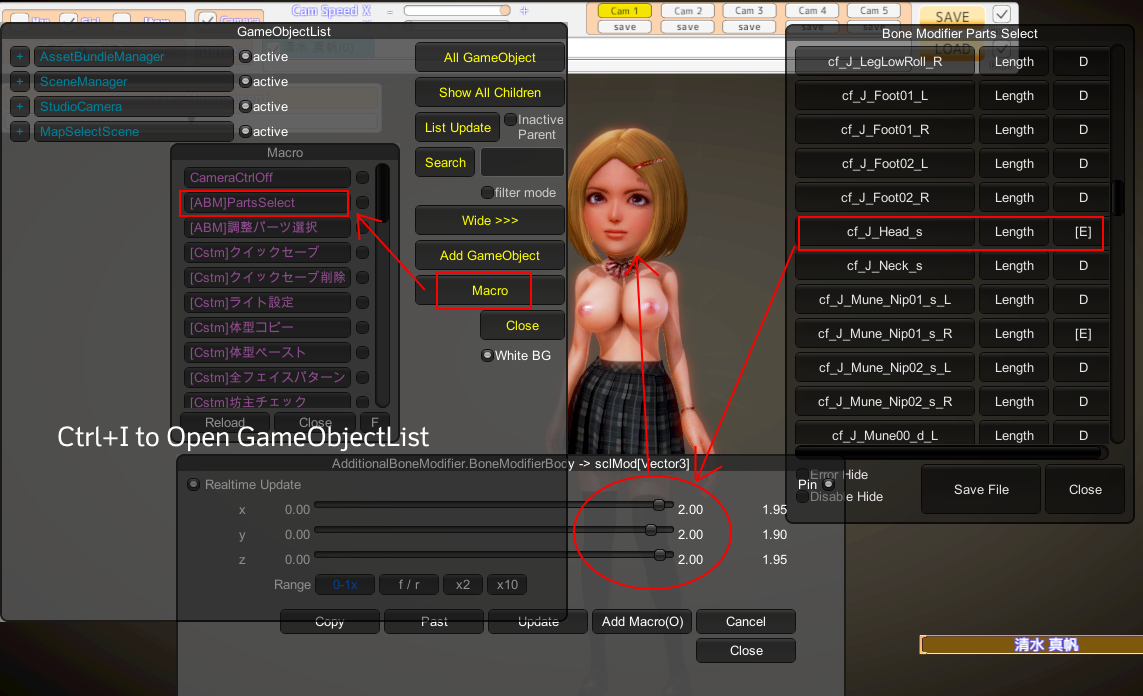Toggle active state of StudioCamera
This screenshot has height=696, width=1143.
[x=246, y=106]
